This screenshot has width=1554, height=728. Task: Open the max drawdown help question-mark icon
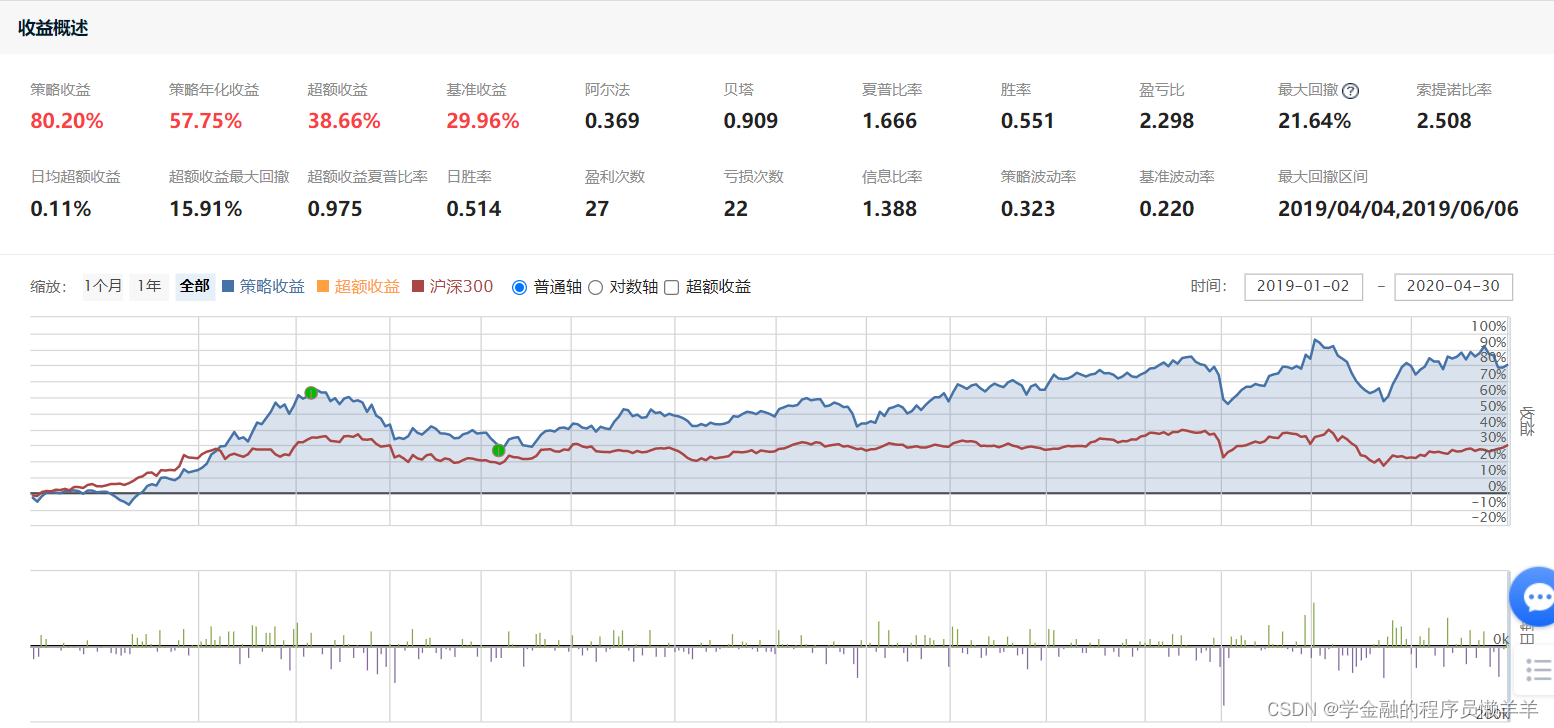click(1350, 91)
